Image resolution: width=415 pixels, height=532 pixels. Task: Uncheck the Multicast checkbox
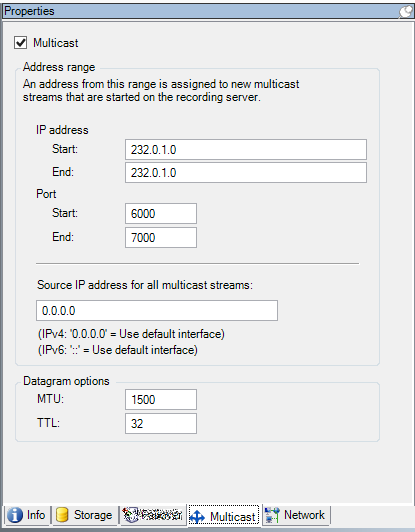tap(20, 43)
